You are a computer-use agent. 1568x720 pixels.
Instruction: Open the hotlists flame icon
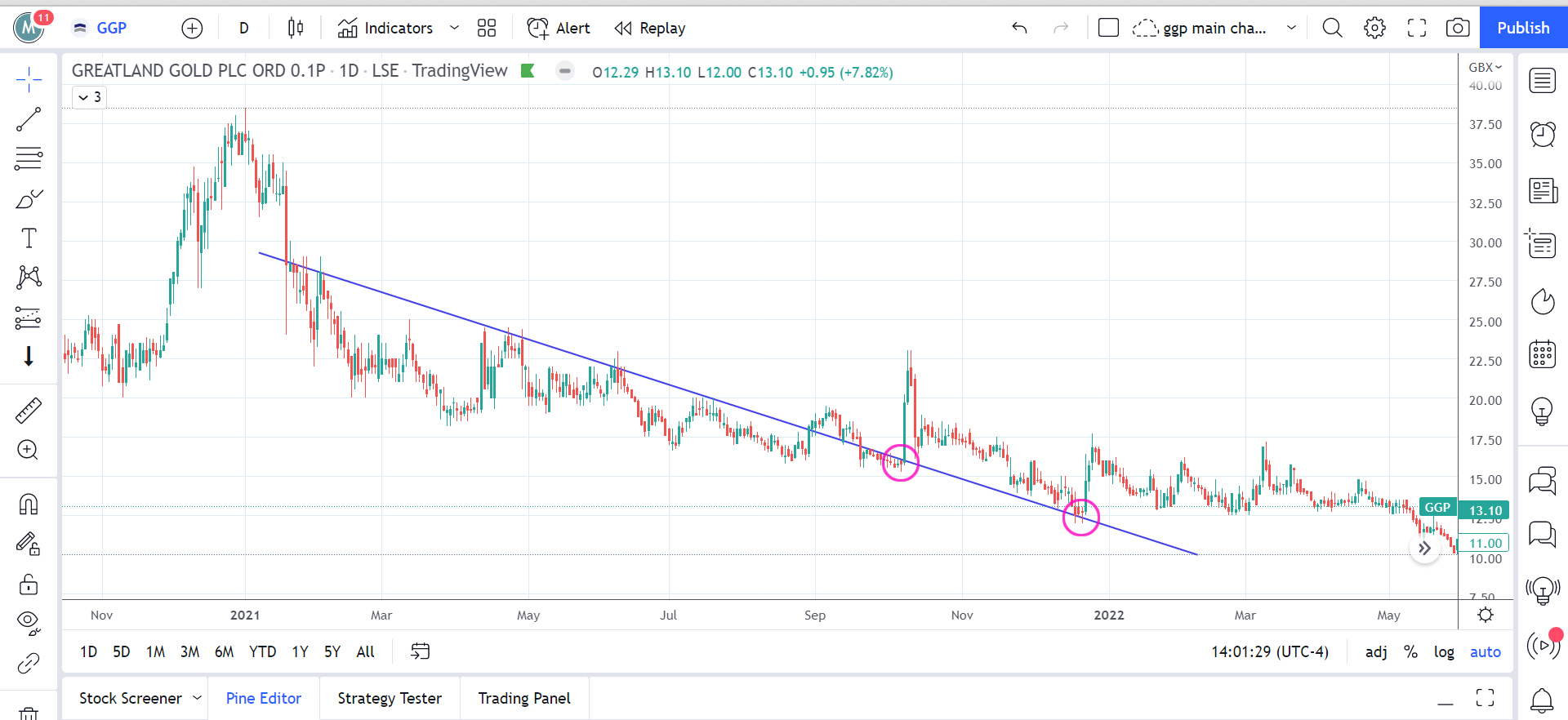[1543, 301]
